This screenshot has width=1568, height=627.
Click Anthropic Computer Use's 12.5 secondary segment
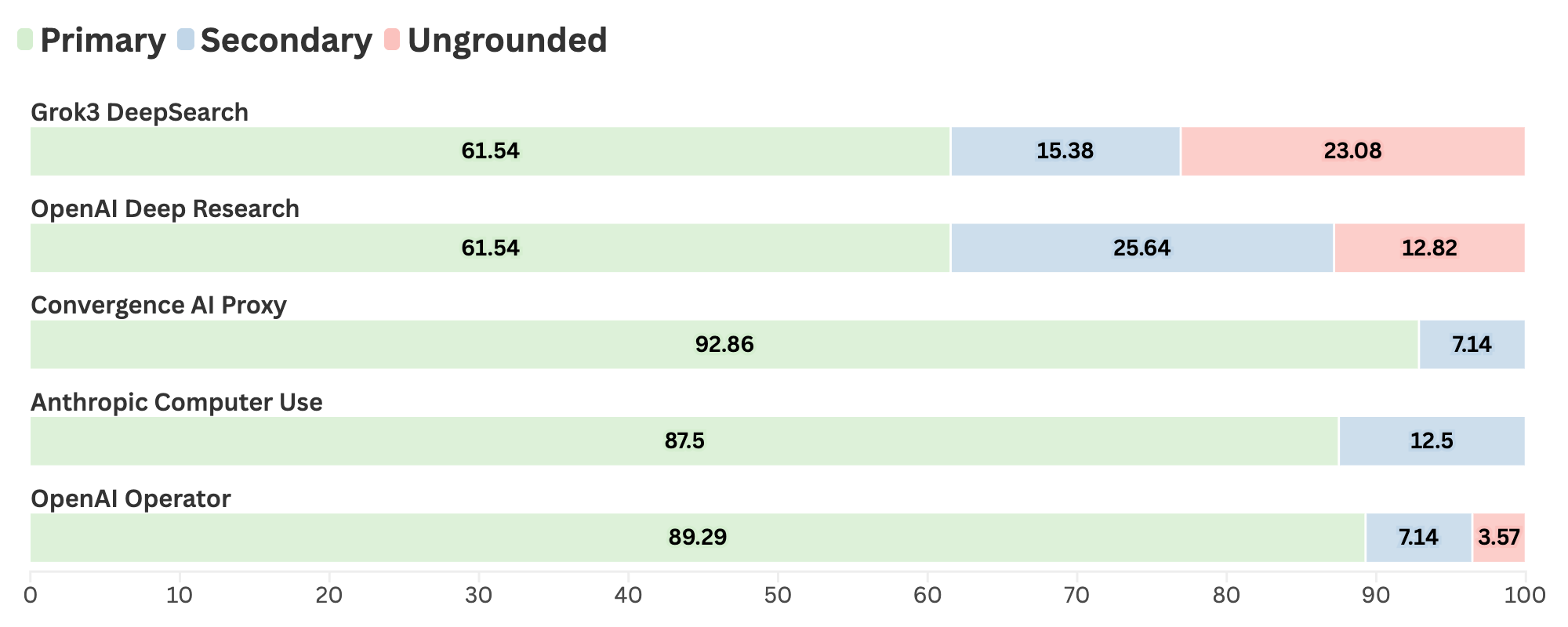pos(1432,441)
